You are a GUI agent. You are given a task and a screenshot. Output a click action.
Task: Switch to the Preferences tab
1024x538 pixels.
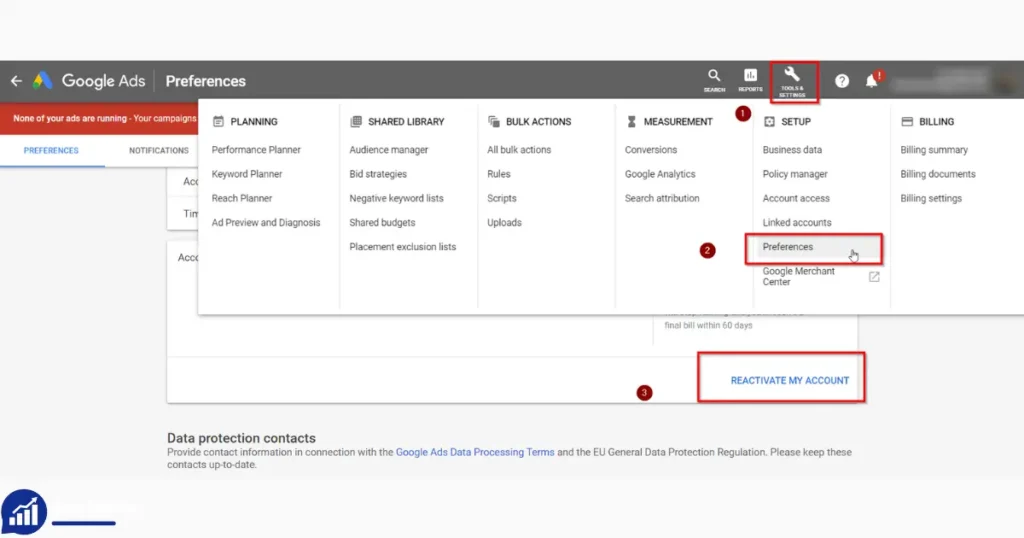coord(51,150)
